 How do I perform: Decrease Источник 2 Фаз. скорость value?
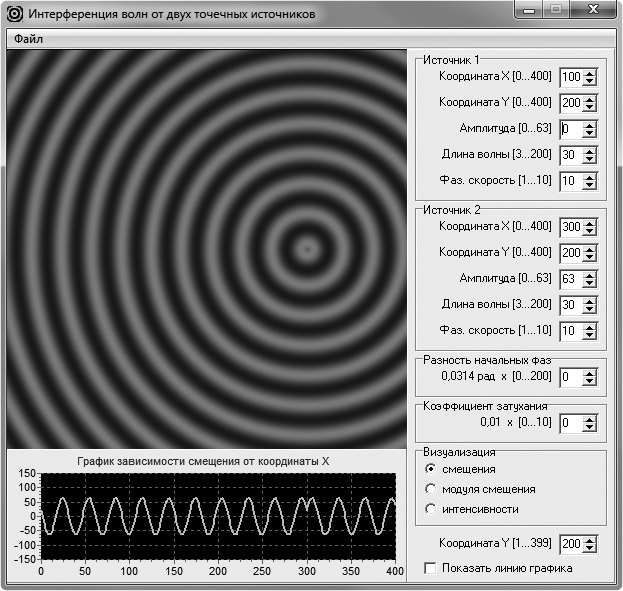click(x=590, y=336)
